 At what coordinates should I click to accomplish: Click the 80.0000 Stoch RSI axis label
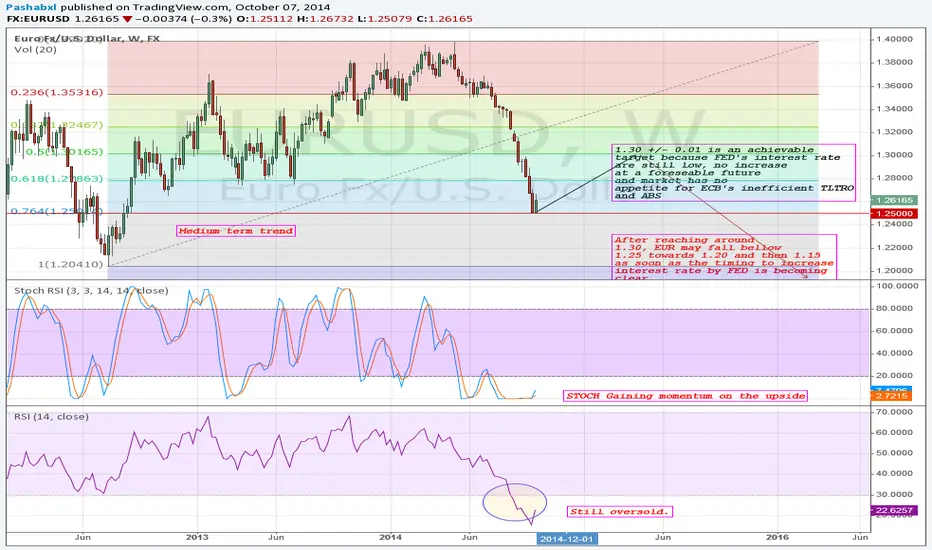point(894,309)
